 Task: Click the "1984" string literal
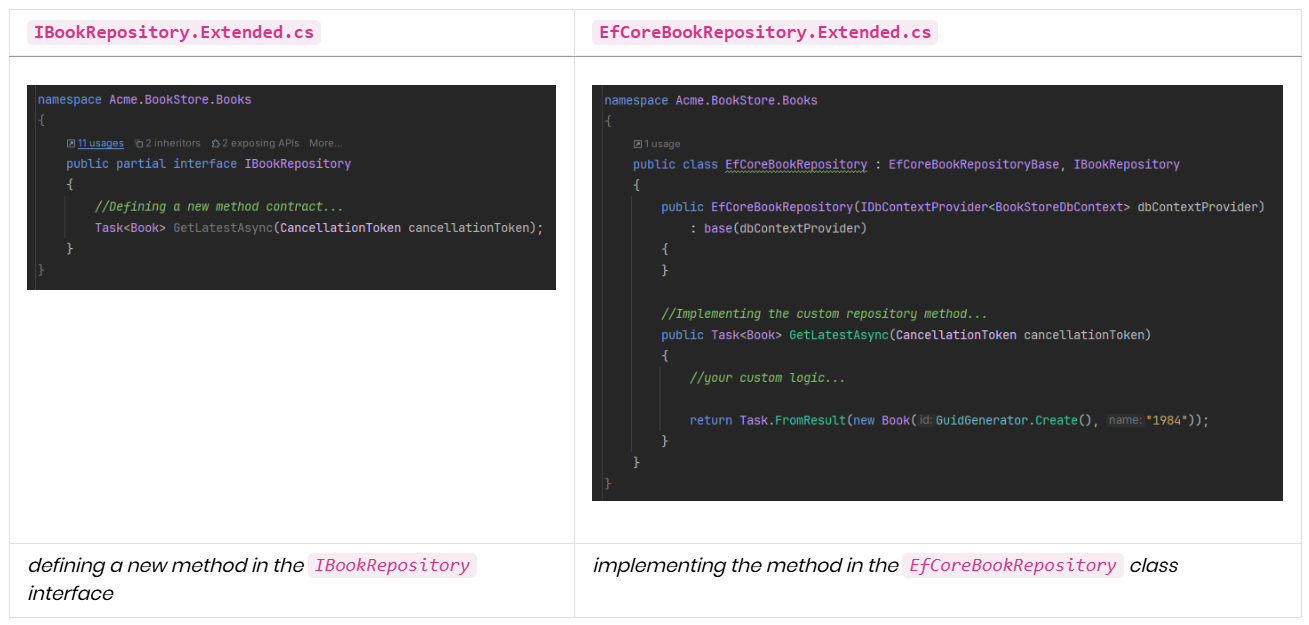tap(1166, 420)
